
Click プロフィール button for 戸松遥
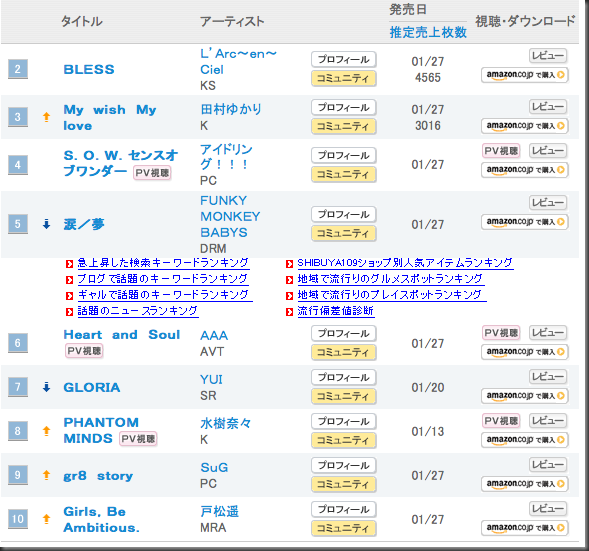(x=344, y=509)
